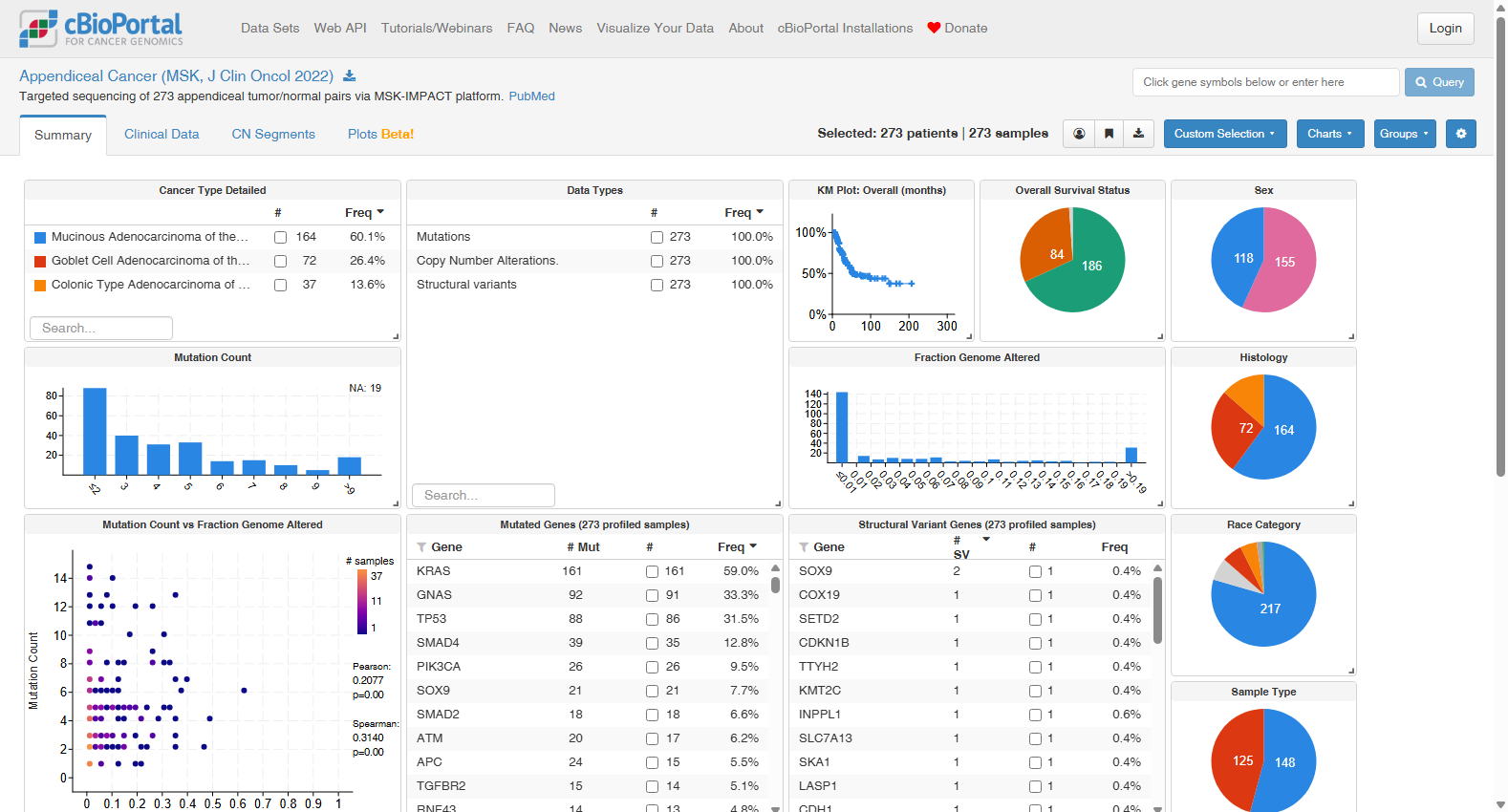Open the PubMed link
The height and width of the screenshot is (812, 1508).
[x=531, y=96]
